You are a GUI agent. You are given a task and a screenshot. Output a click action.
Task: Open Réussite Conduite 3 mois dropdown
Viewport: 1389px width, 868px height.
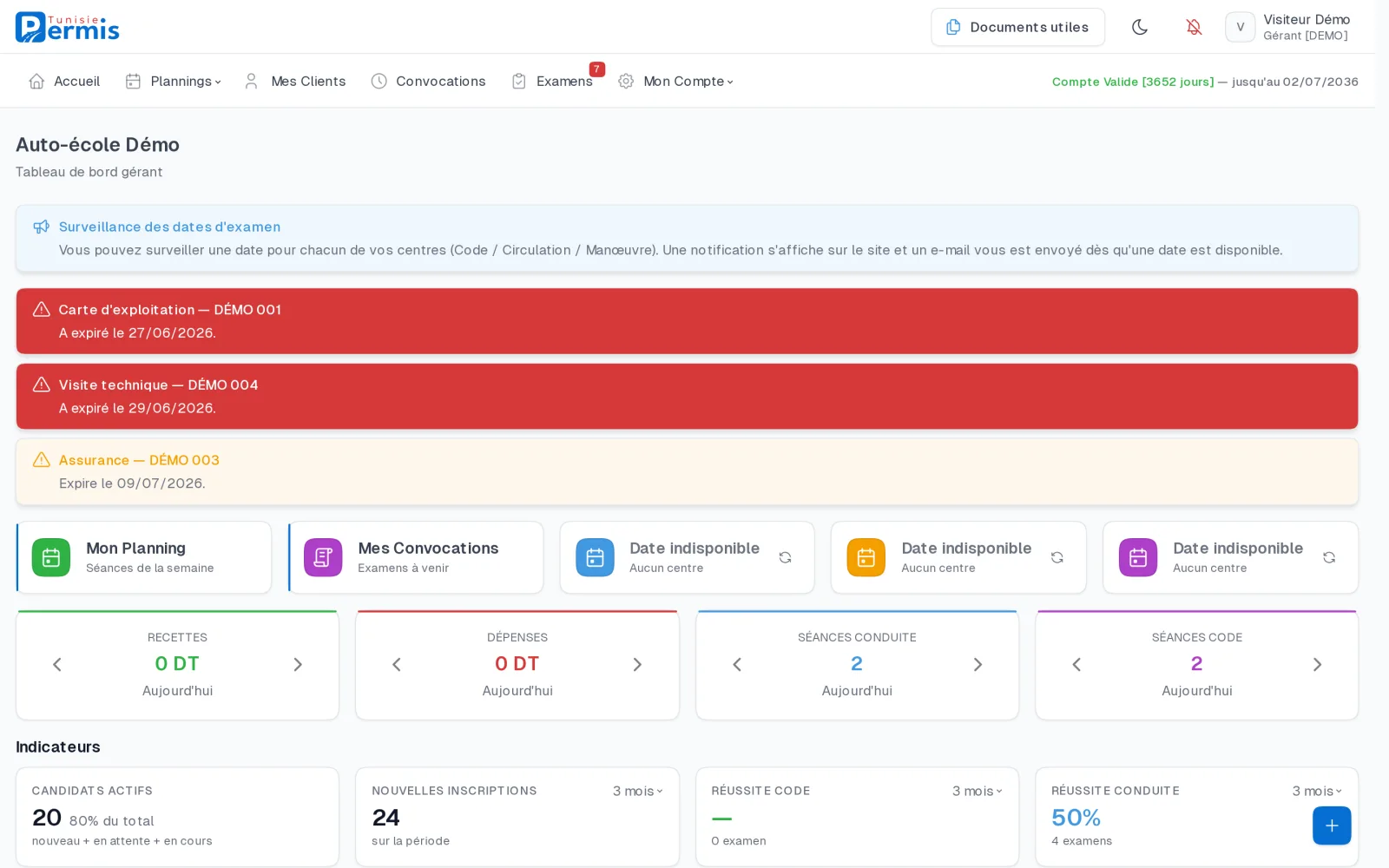coord(1317,791)
